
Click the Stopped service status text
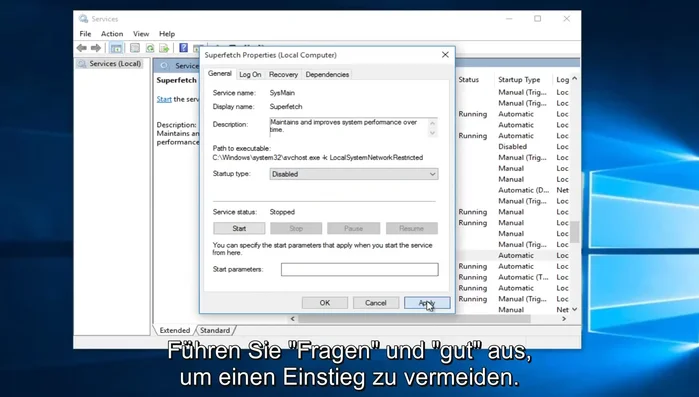tap(282, 212)
